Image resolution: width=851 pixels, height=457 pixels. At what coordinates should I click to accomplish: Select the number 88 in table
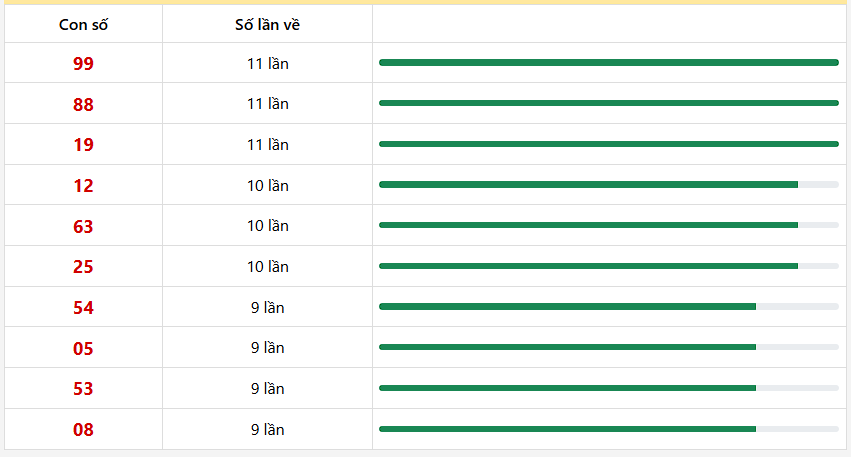tap(83, 104)
